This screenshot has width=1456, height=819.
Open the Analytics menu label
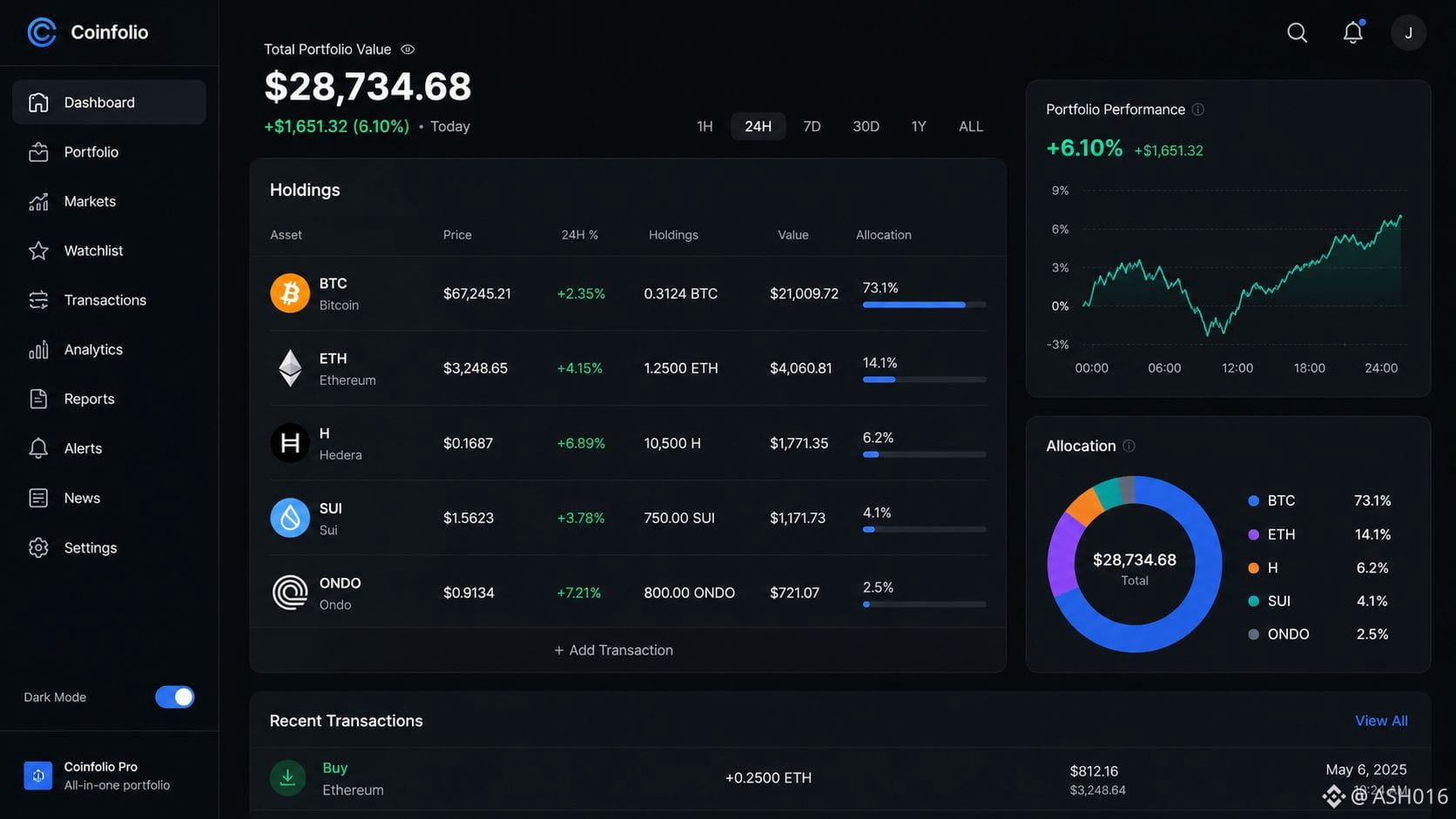(x=93, y=350)
